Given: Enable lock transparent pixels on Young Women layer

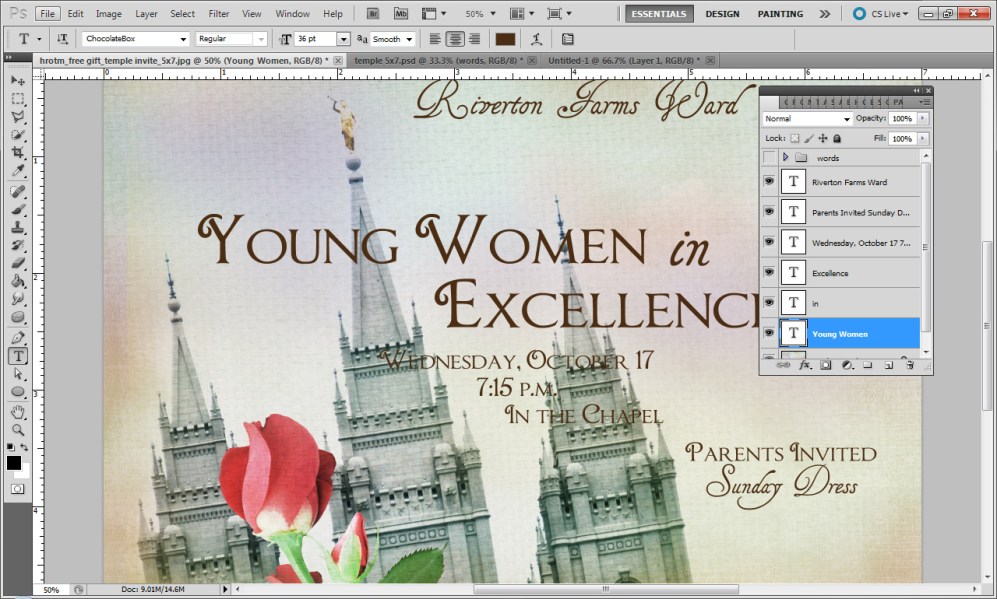Looking at the screenshot, I should 797,138.
